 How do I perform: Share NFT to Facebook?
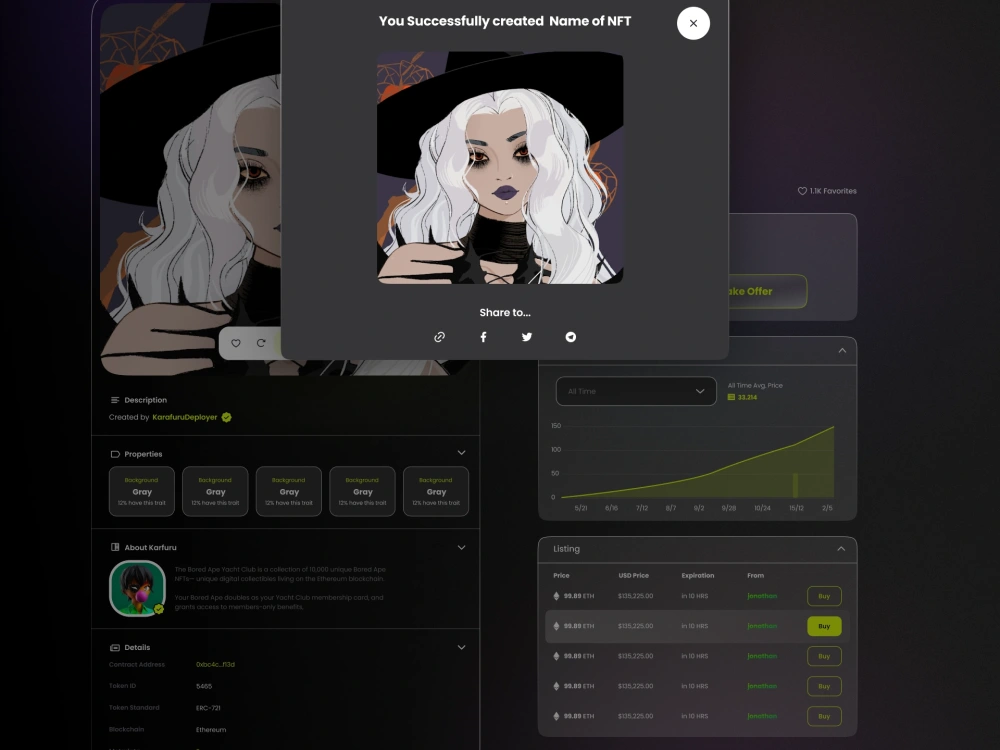[x=483, y=337]
